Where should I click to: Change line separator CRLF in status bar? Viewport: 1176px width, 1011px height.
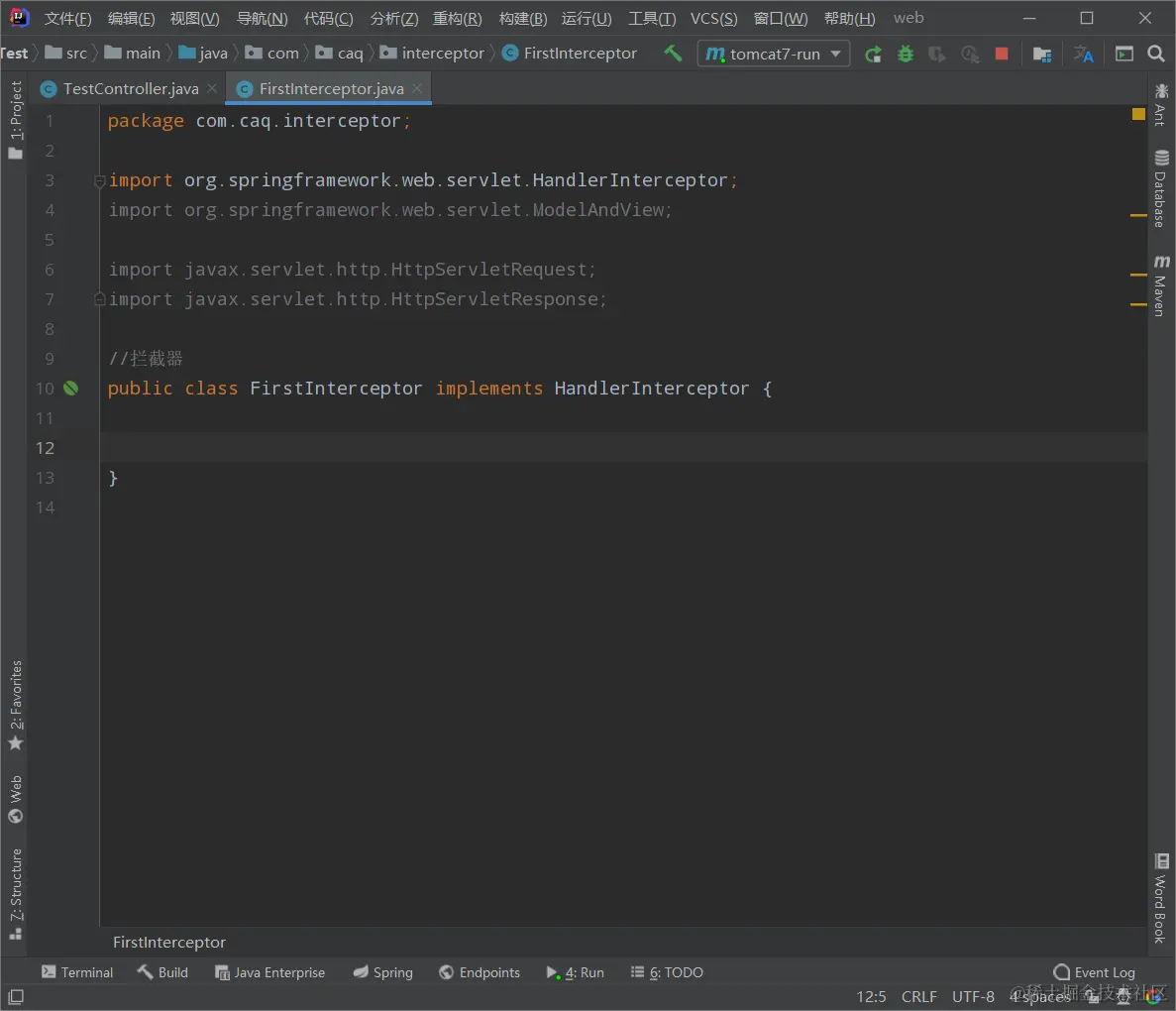918,997
